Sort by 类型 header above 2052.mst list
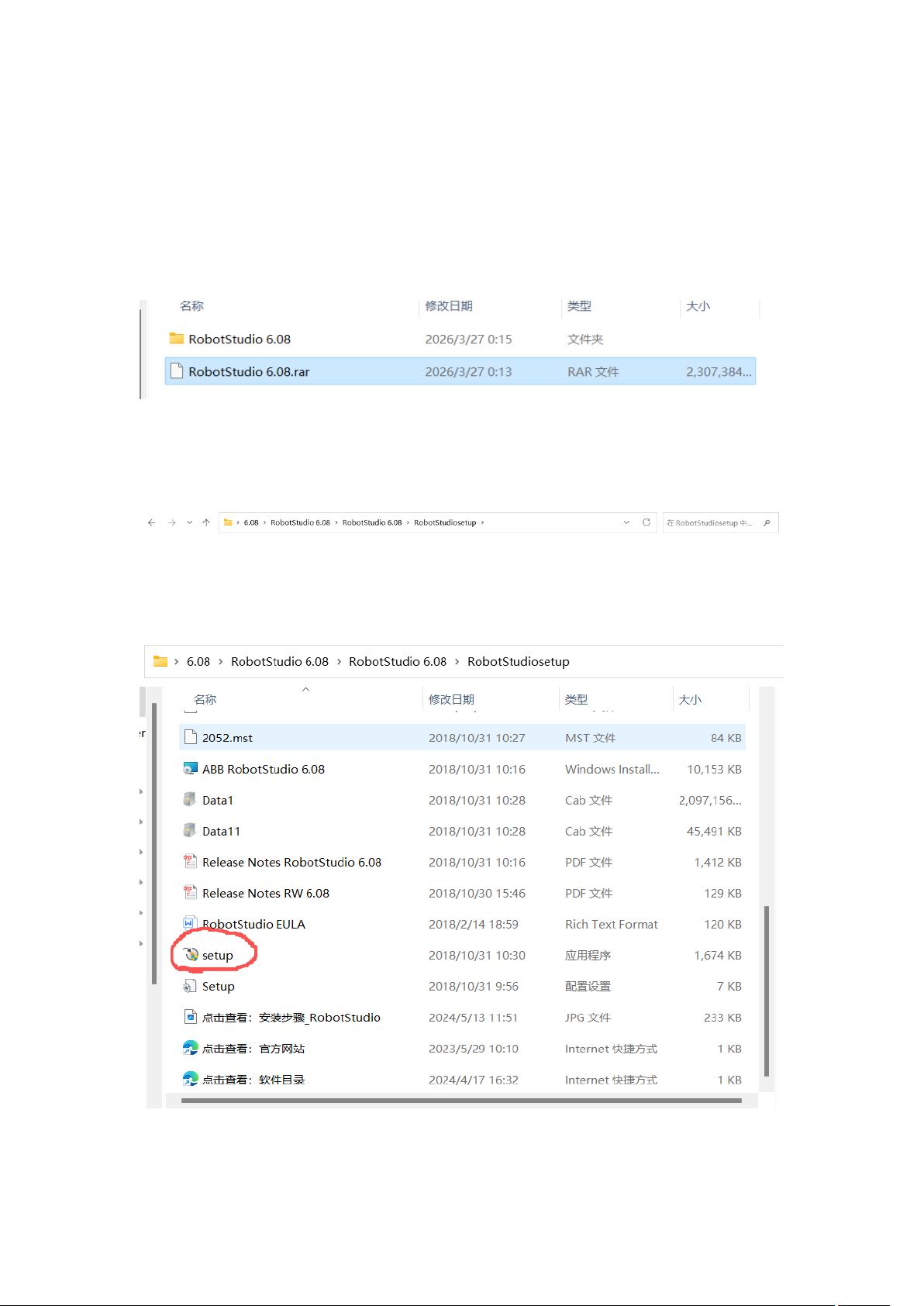 coord(576,699)
